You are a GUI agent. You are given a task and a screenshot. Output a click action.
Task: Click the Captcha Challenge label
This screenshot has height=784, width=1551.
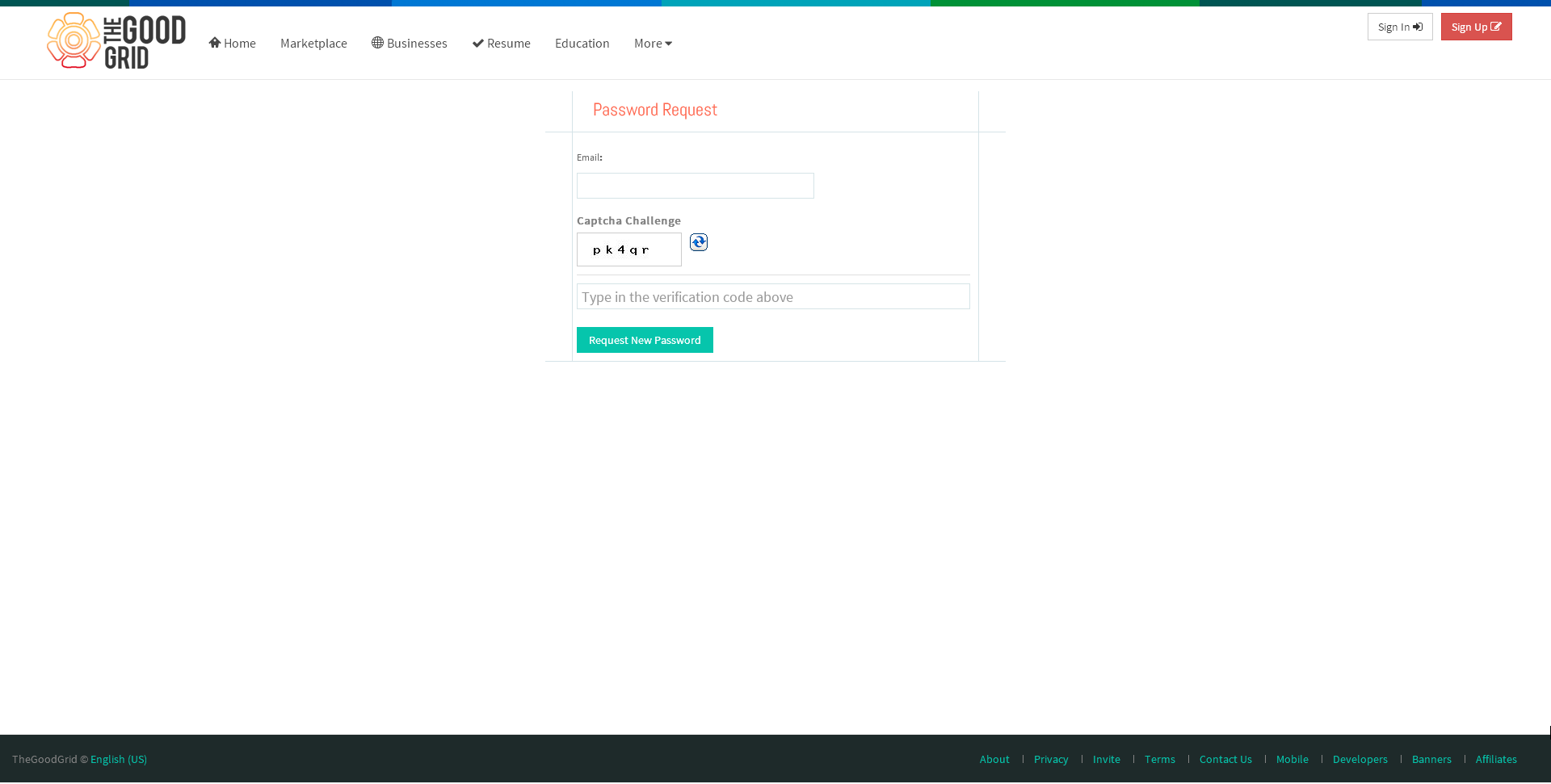[x=628, y=220]
